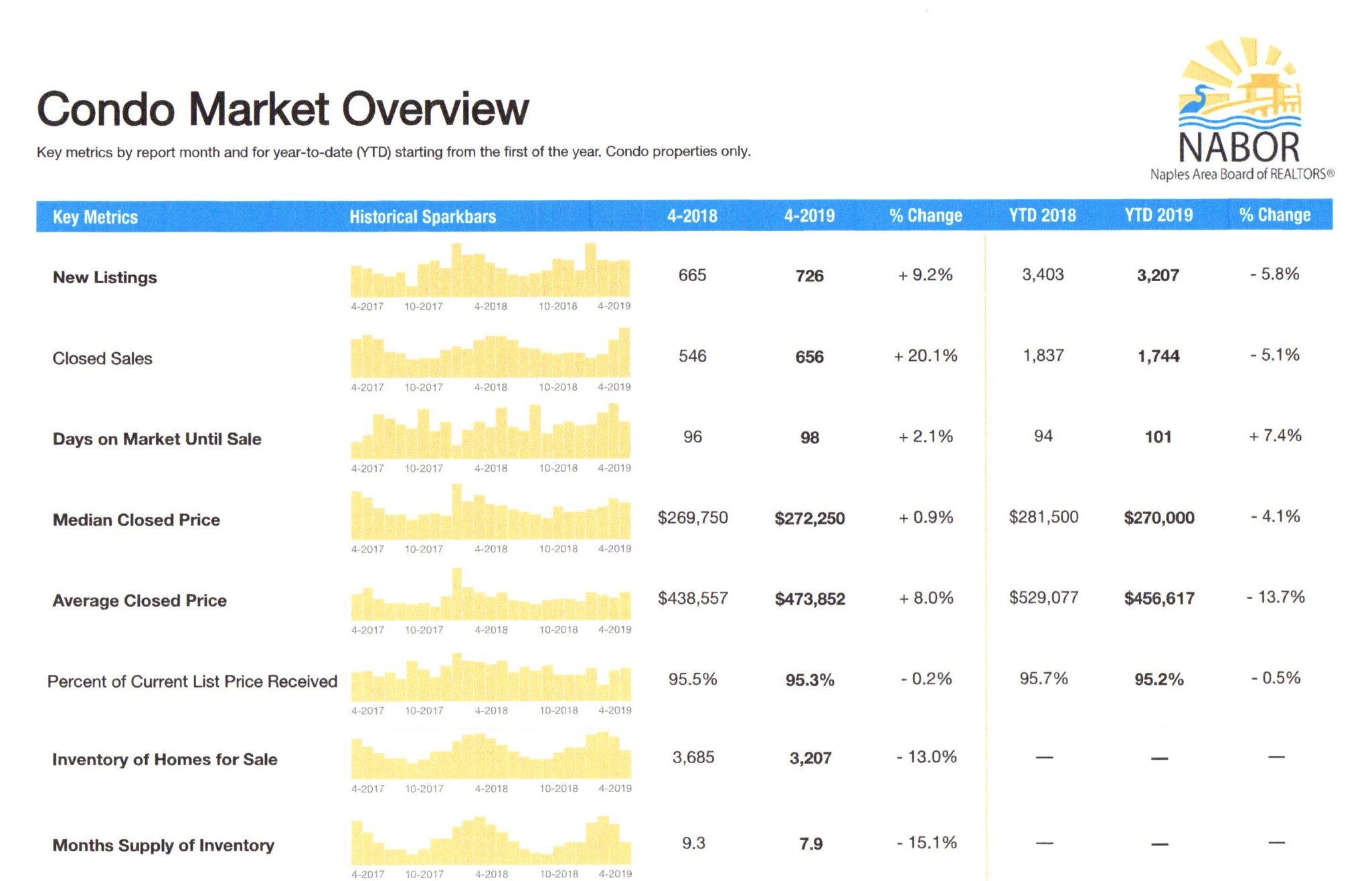
Task: Click the average price $473,852
Action: coord(810,598)
